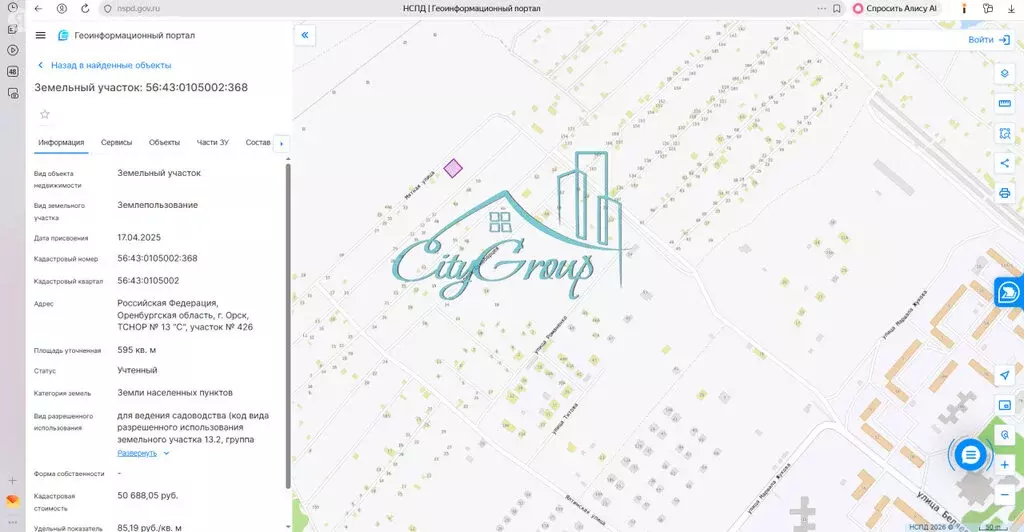Print the map
The width and height of the screenshot is (1024, 532).
pyautogui.click(x=1004, y=193)
